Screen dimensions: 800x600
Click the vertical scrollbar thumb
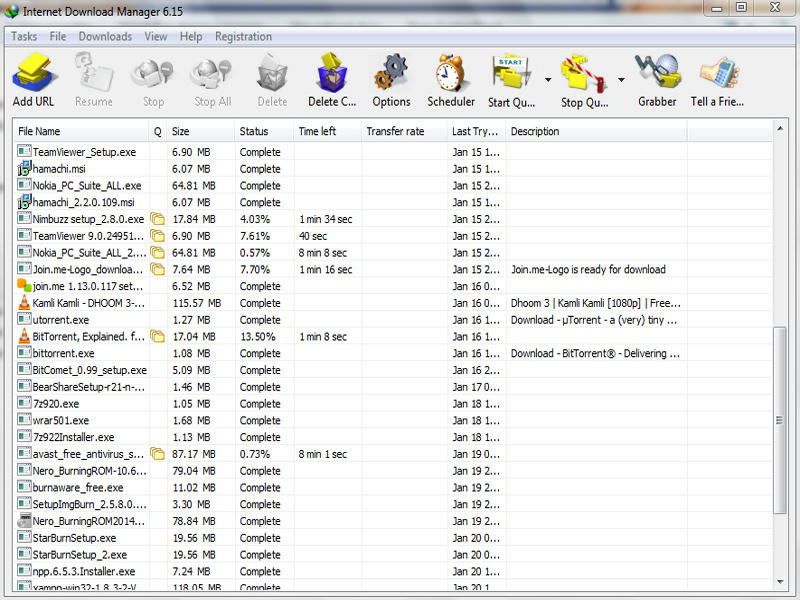(x=780, y=420)
